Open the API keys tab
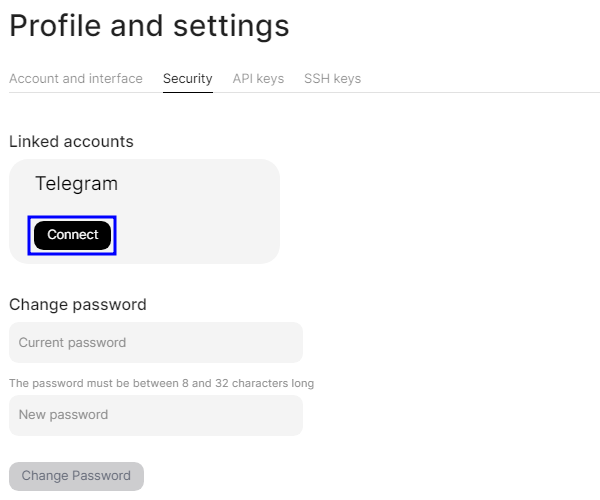Viewport: 600px width, 500px height. click(x=258, y=78)
